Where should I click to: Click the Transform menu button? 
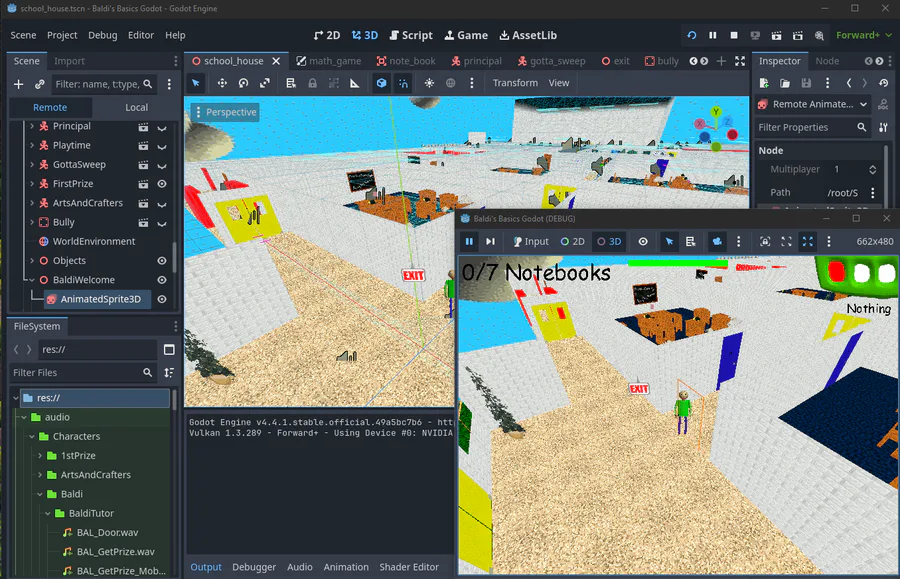click(515, 83)
